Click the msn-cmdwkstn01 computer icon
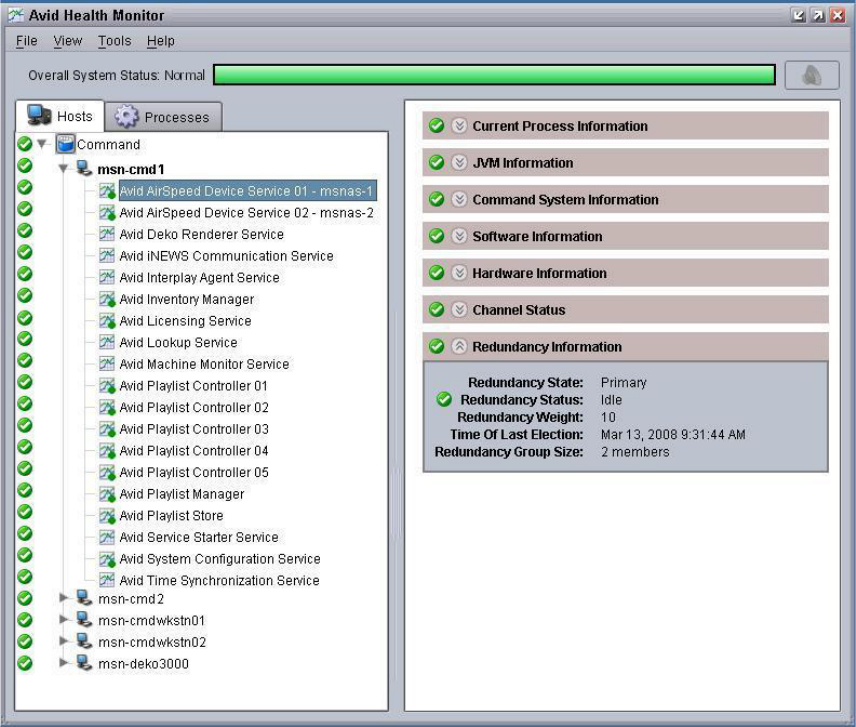 tap(84, 620)
